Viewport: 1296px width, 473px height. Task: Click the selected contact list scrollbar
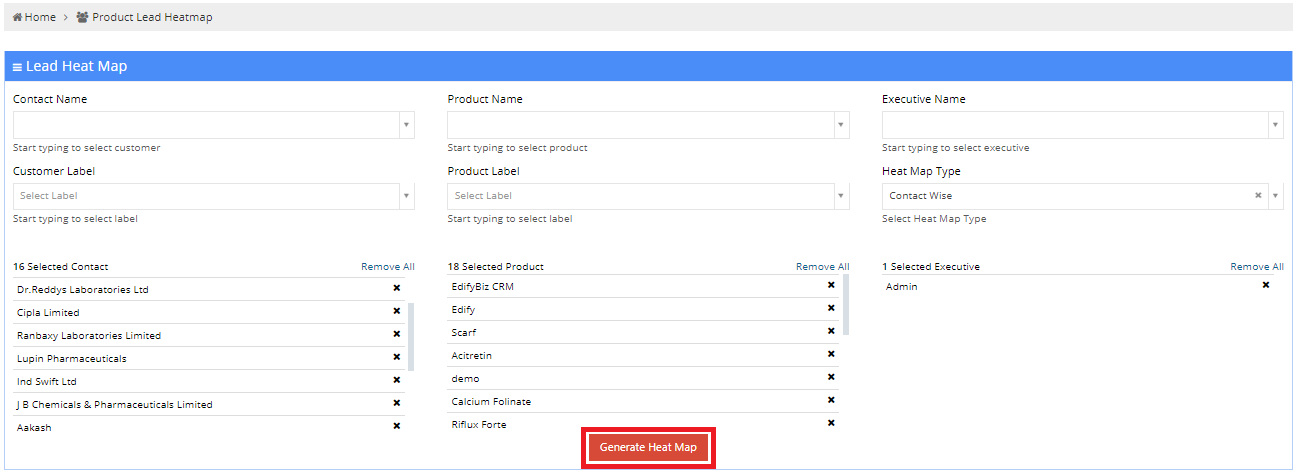coord(411,335)
